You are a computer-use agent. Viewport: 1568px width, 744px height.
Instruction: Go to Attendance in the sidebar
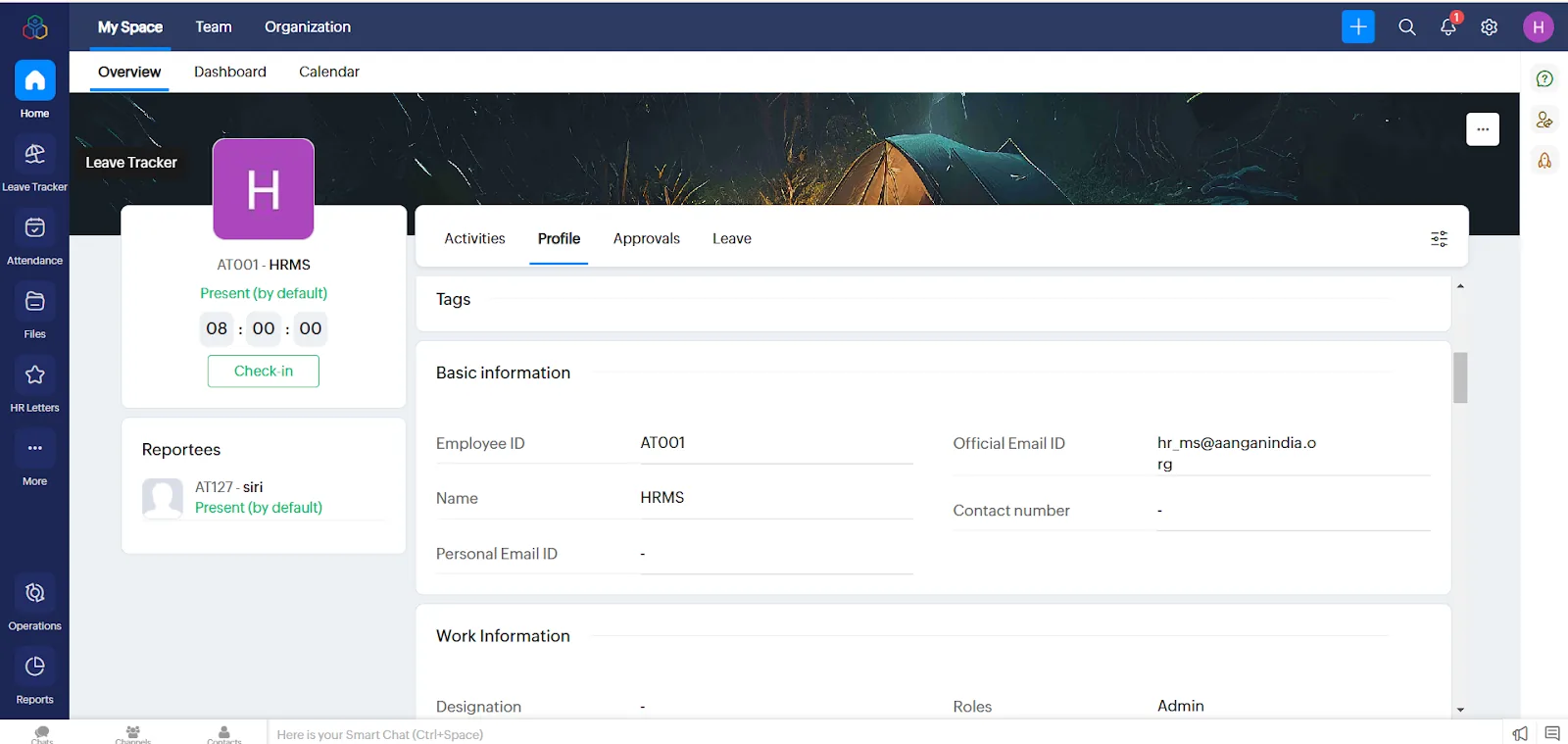pyautogui.click(x=34, y=237)
